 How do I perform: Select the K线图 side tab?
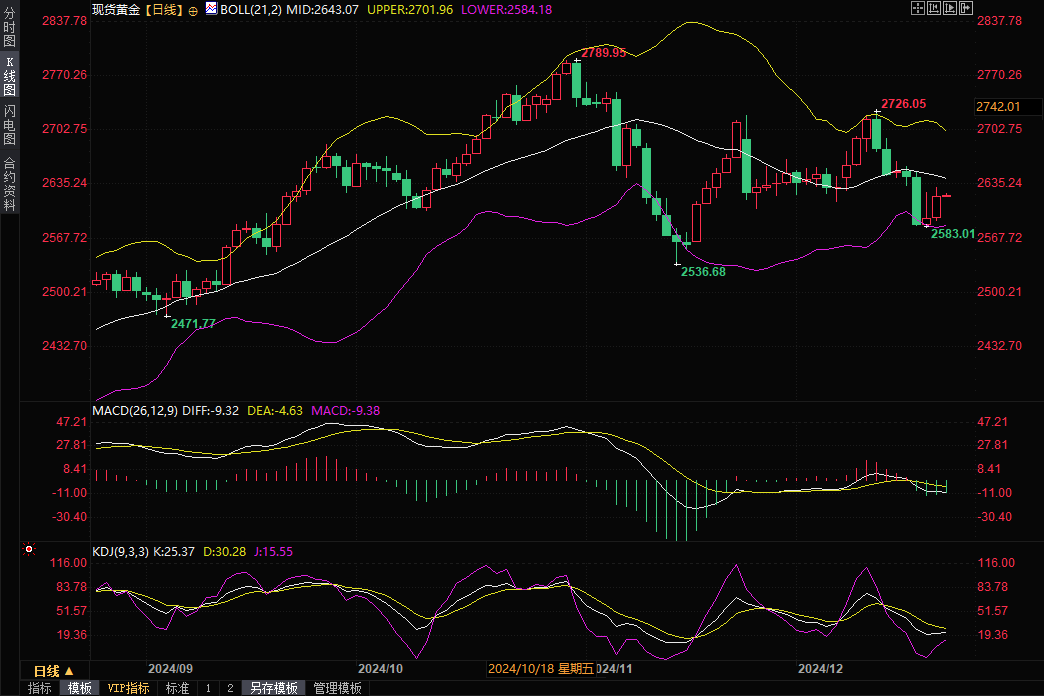(9, 75)
